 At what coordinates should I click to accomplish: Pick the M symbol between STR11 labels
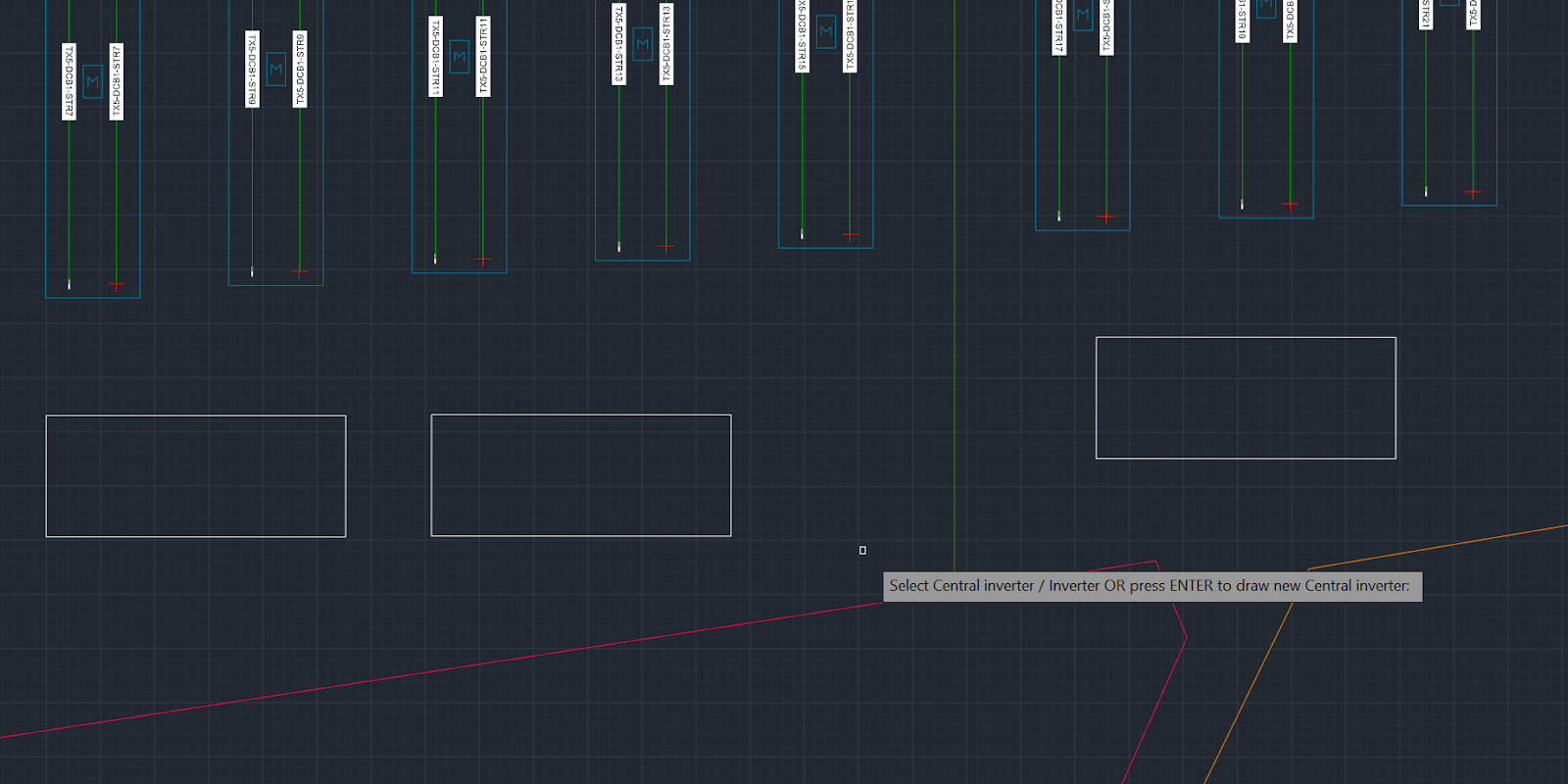click(460, 56)
